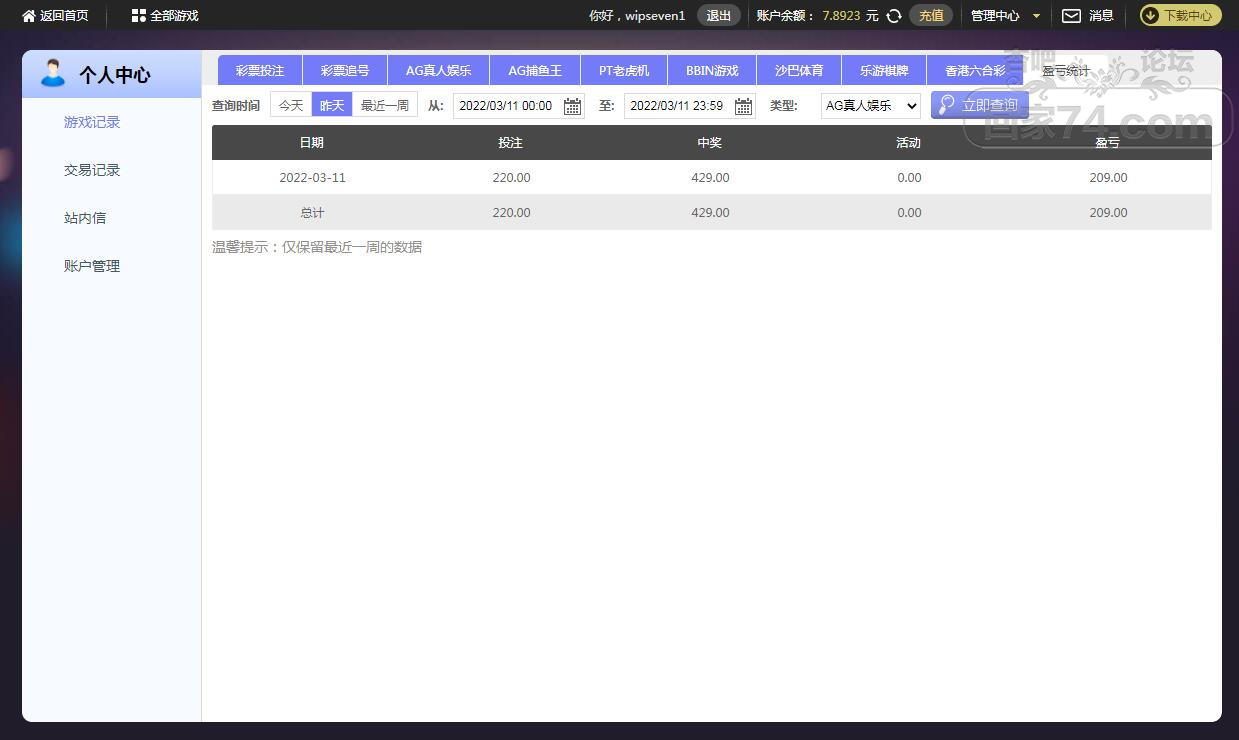Click the start date input field

pyautogui.click(x=506, y=106)
